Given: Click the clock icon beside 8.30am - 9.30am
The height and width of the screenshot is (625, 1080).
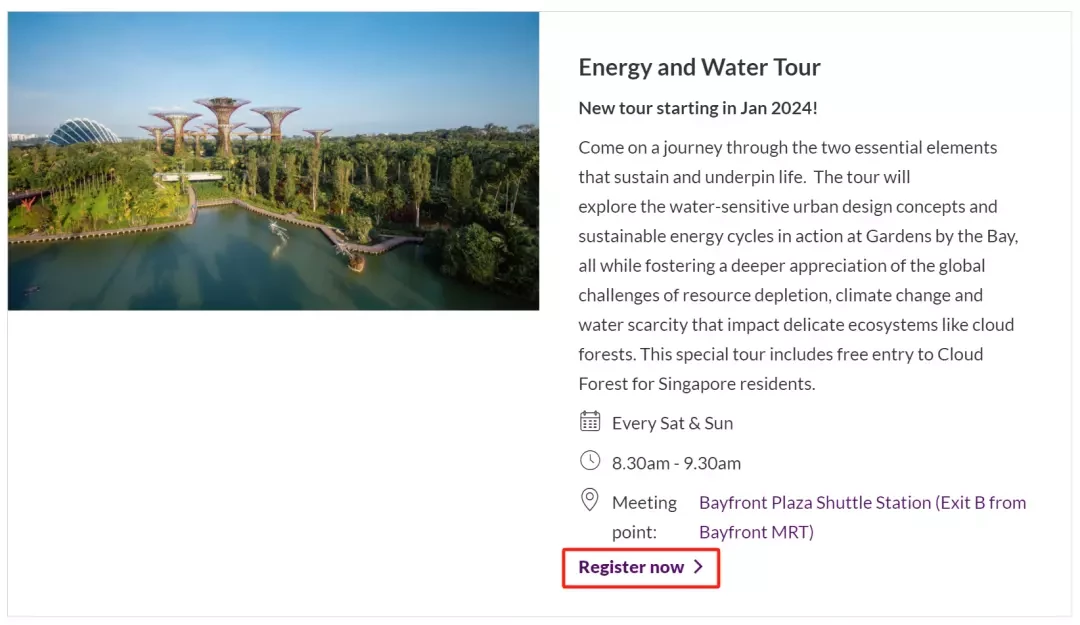Looking at the screenshot, I should (x=590, y=460).
